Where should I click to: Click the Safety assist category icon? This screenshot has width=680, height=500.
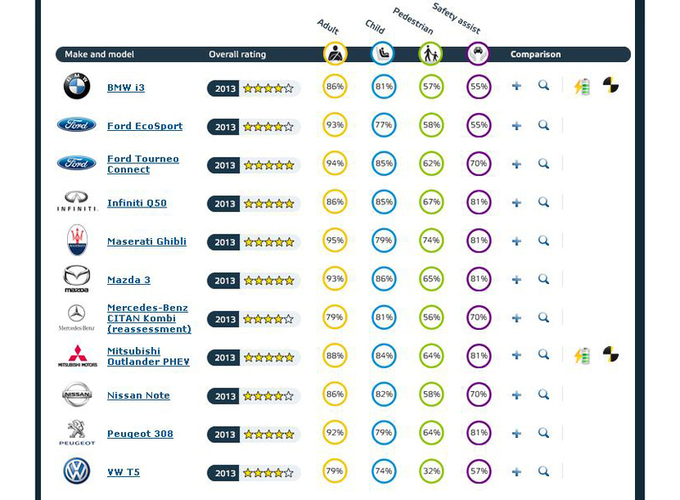click(478, 54)
